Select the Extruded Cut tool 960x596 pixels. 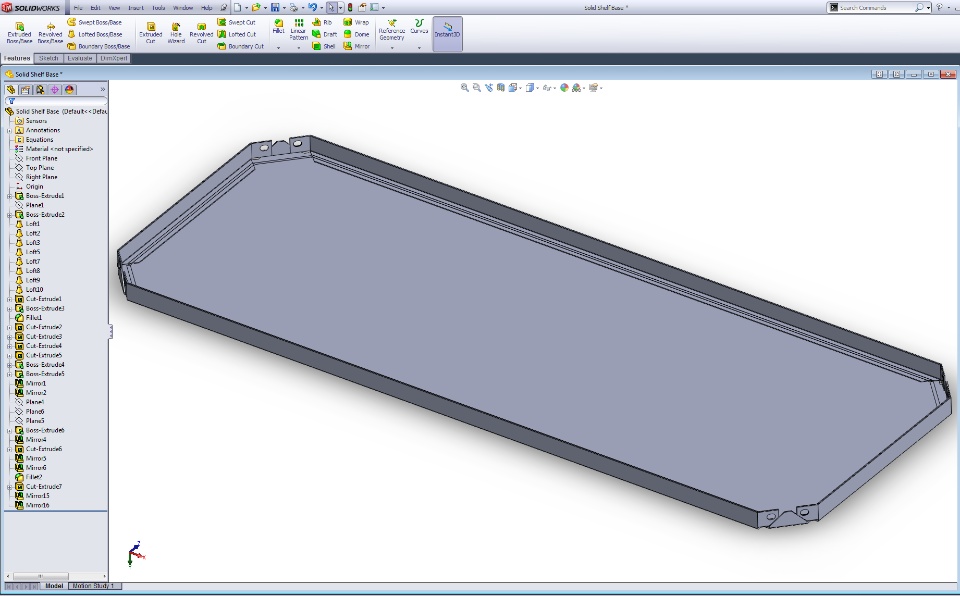[150, 32]
